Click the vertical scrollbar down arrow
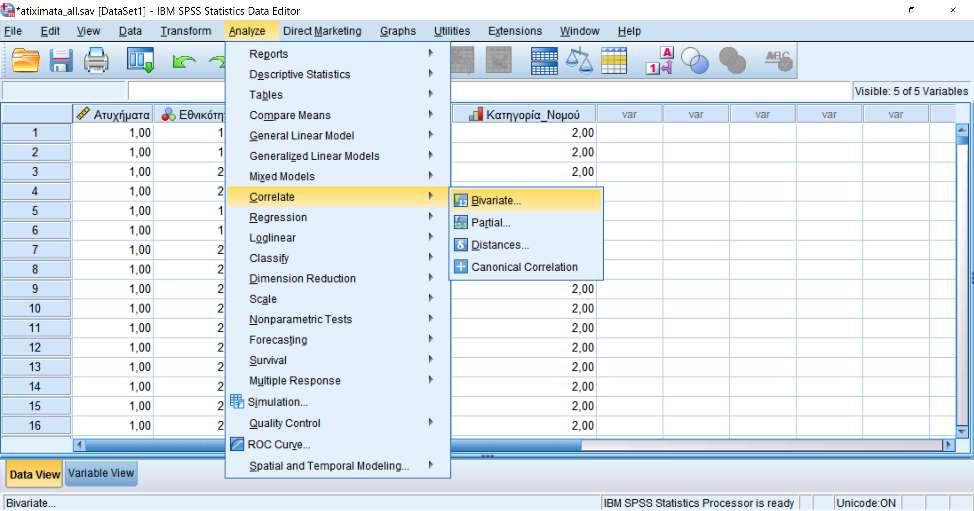The width and height of the screenshot is (974, 511). tap(962, 431)
